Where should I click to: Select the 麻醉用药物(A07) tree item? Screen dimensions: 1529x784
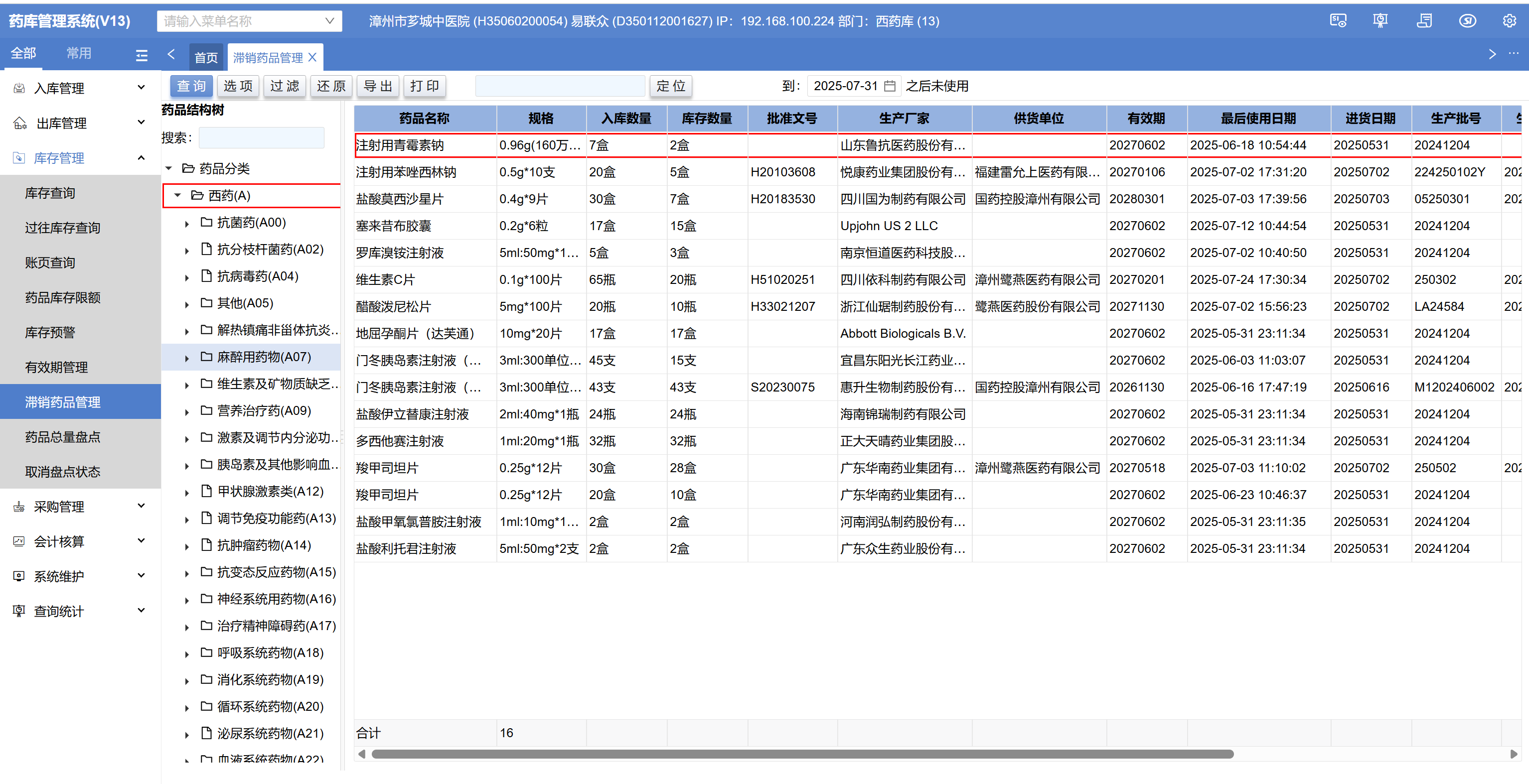point(264,357)
